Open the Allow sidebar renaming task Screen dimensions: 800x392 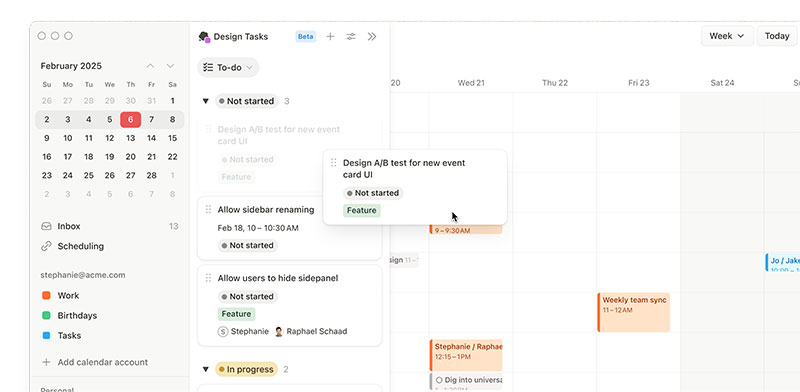pos(289,229)
